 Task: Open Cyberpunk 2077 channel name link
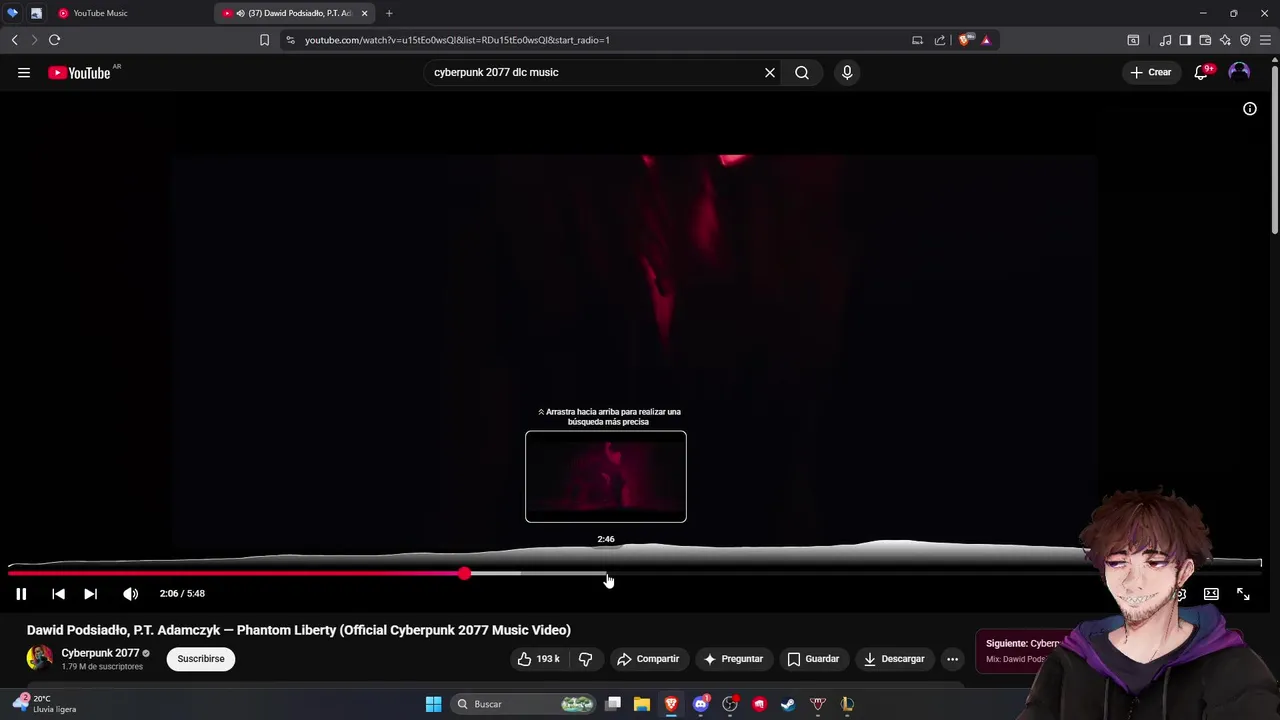(100, 653)
